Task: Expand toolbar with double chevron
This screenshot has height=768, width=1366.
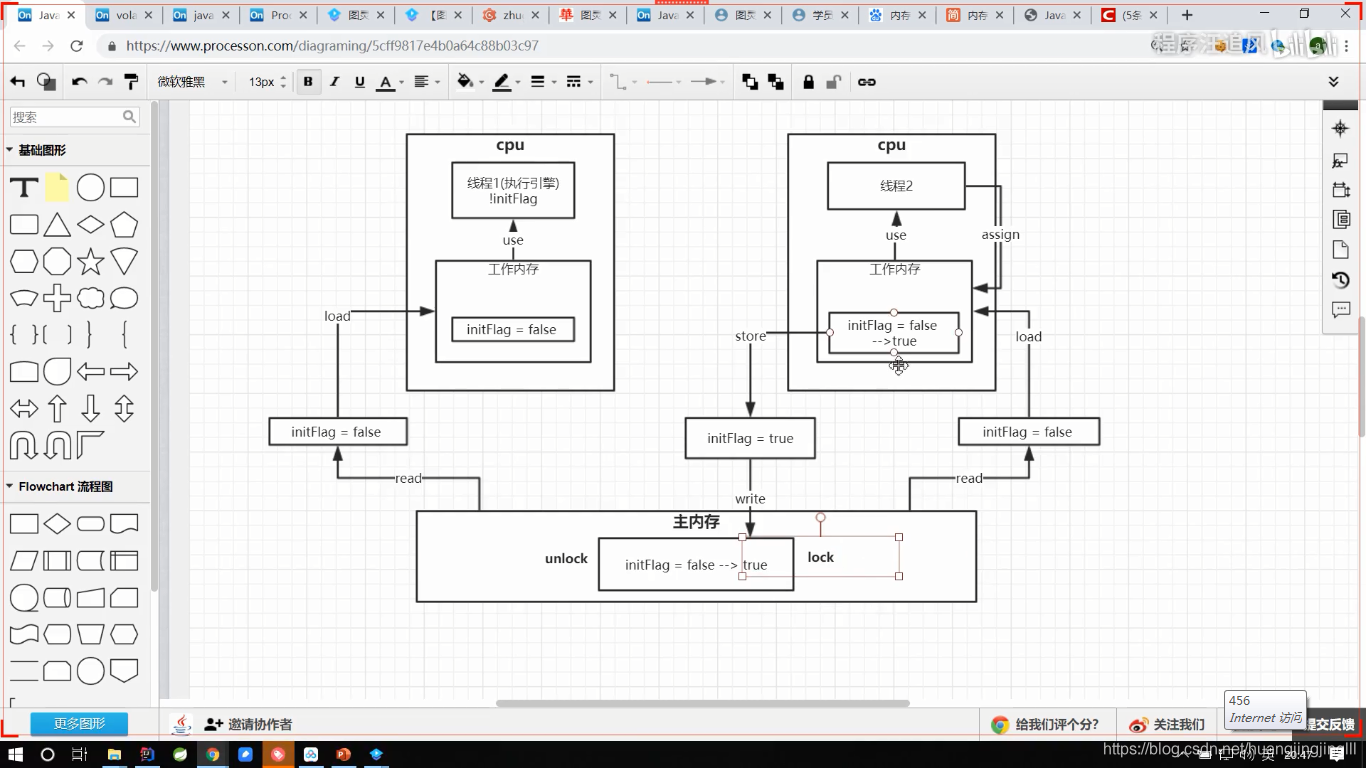Action: point(1333,82)
